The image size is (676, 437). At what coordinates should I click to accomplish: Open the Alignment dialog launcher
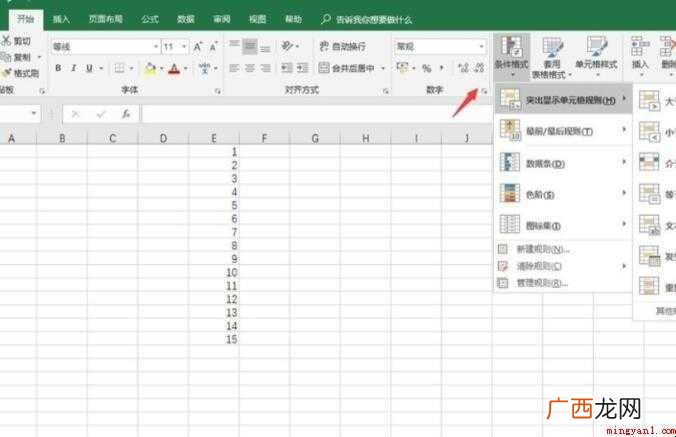[x=385, y=91]
